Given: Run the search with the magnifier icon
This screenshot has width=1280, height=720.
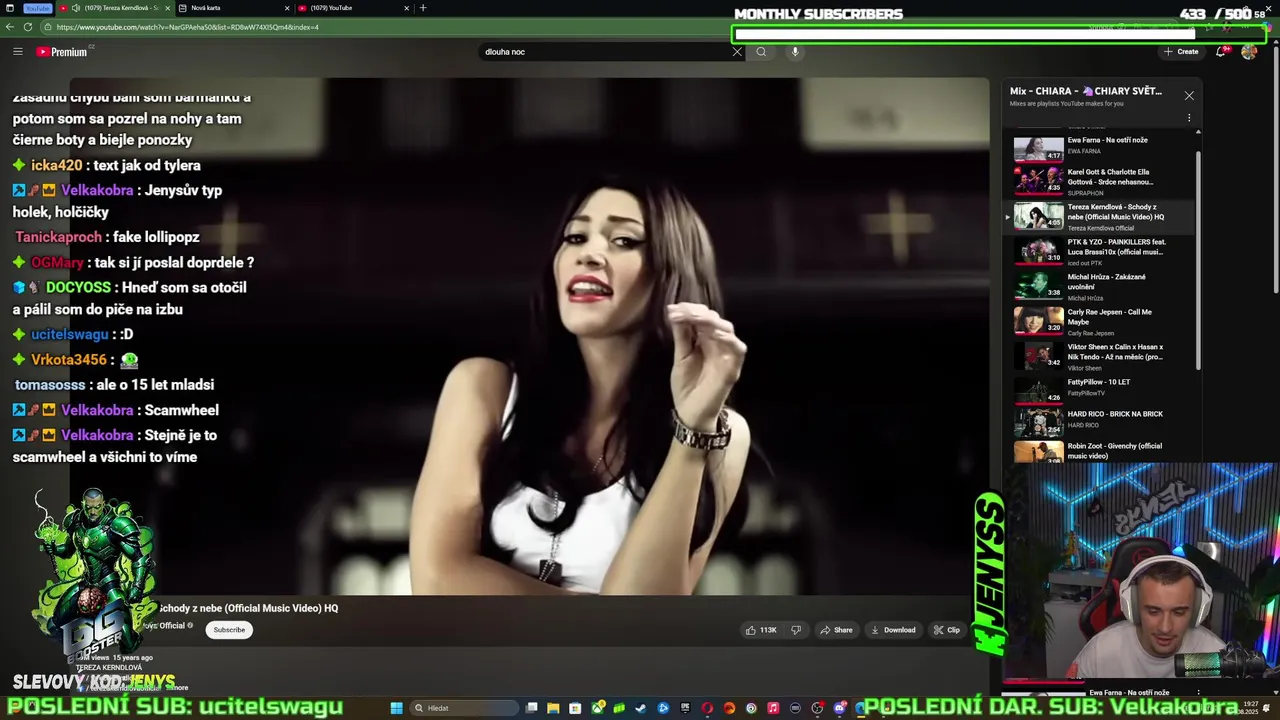Looking at the screenshot, I should point(761,52).
